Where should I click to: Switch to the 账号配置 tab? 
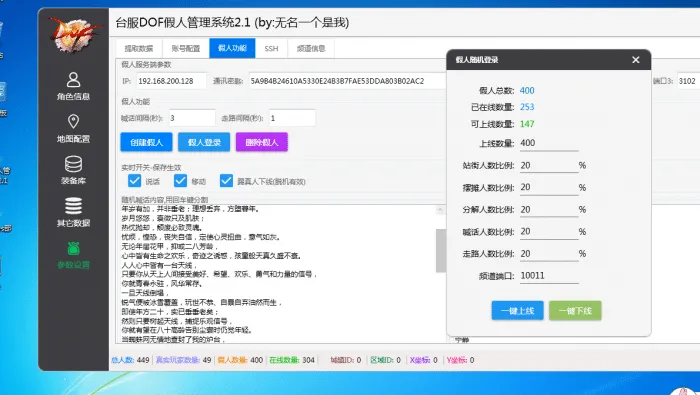tap(186, 48)
